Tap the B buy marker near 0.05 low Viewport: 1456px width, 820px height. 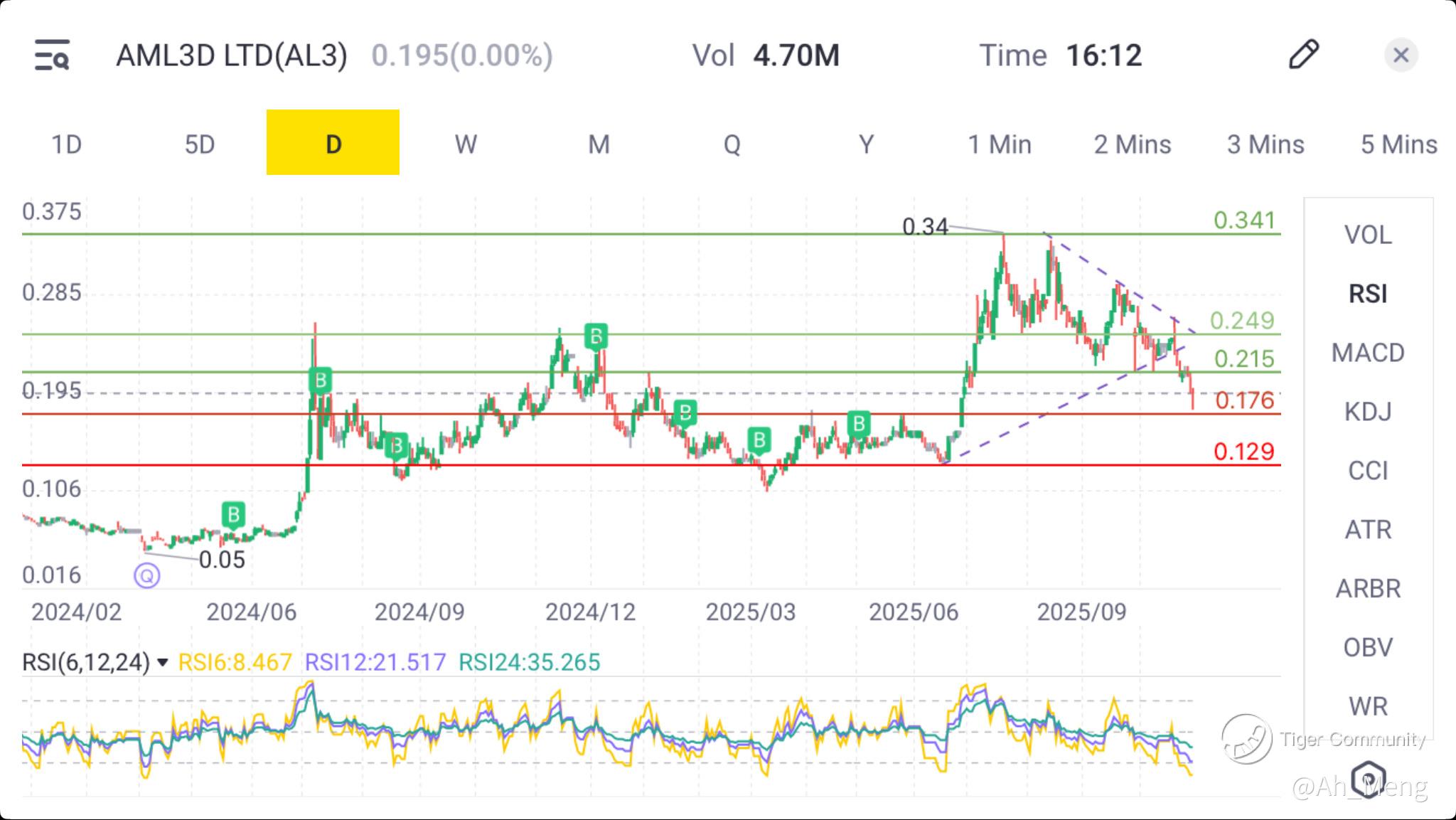coord(233,513)
